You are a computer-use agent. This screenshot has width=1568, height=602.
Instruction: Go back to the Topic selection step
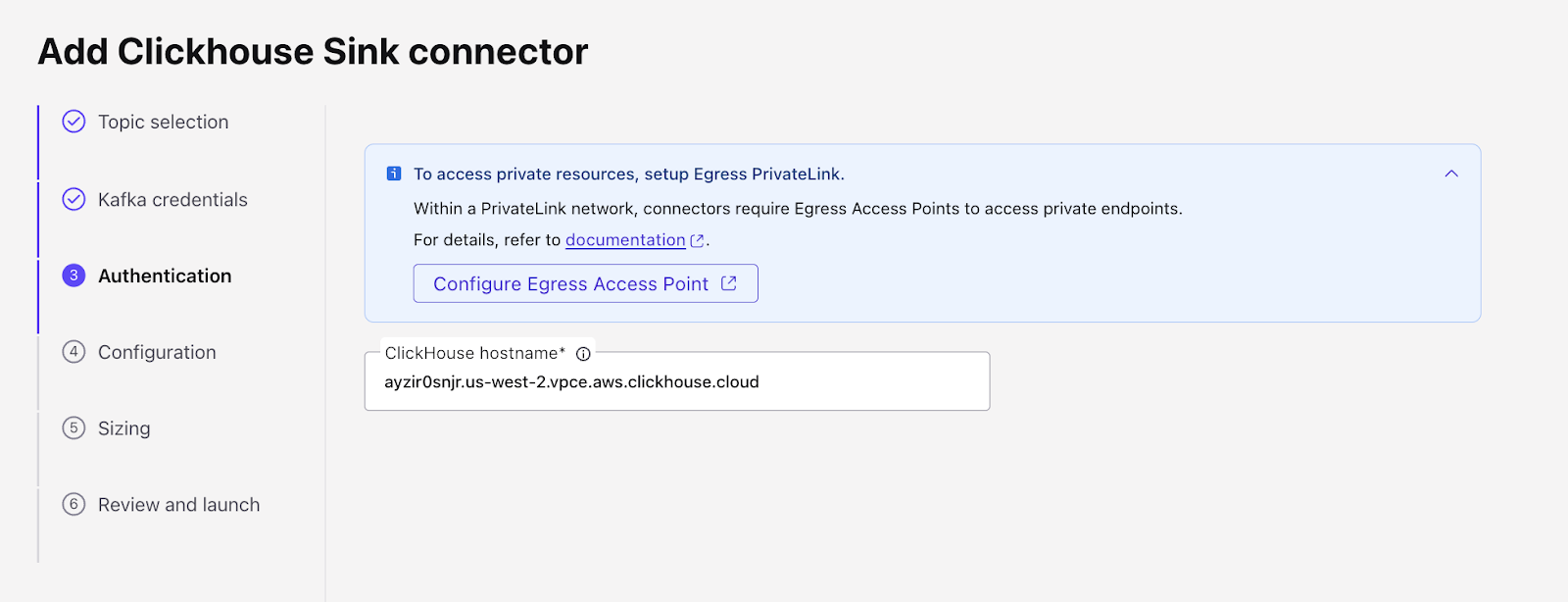click(x=162, y=122)
